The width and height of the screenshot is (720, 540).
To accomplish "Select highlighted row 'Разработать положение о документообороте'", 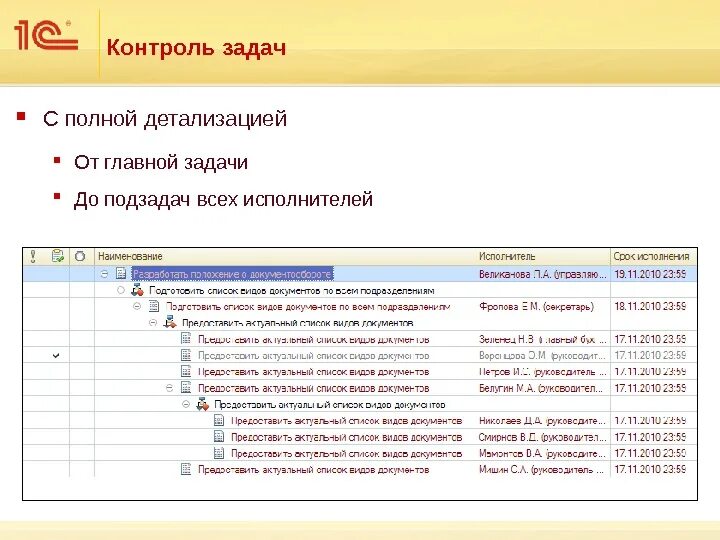I will pyautogui.click(x=360, y=274).
